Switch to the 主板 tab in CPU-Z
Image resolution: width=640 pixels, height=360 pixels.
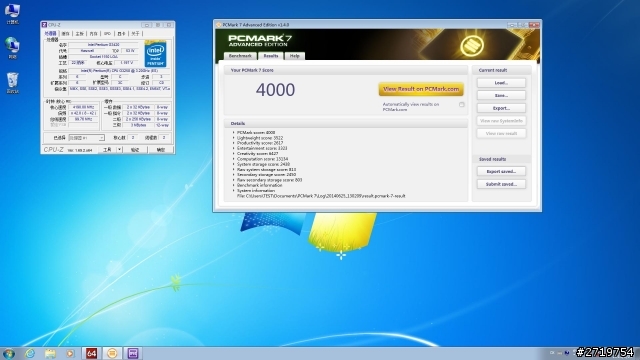tap(80, 33)
